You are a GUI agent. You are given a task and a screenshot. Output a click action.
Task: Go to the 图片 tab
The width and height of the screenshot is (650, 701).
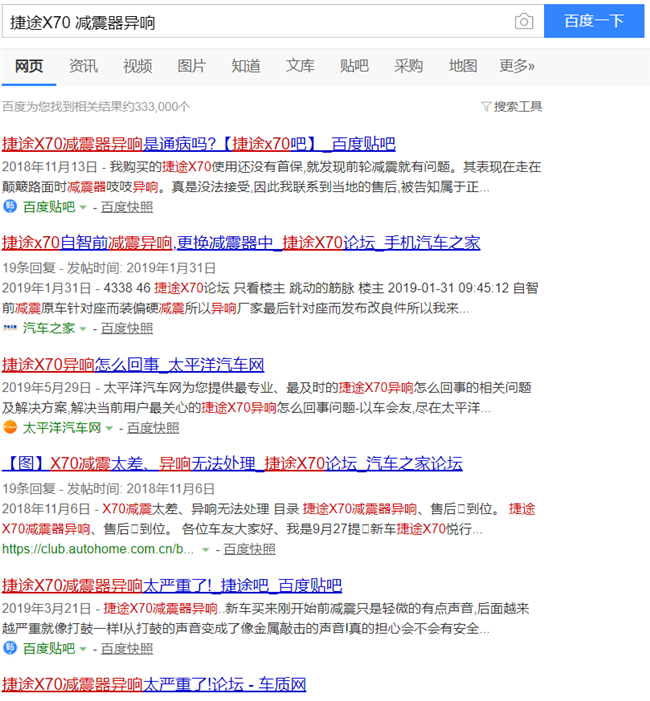192,66
